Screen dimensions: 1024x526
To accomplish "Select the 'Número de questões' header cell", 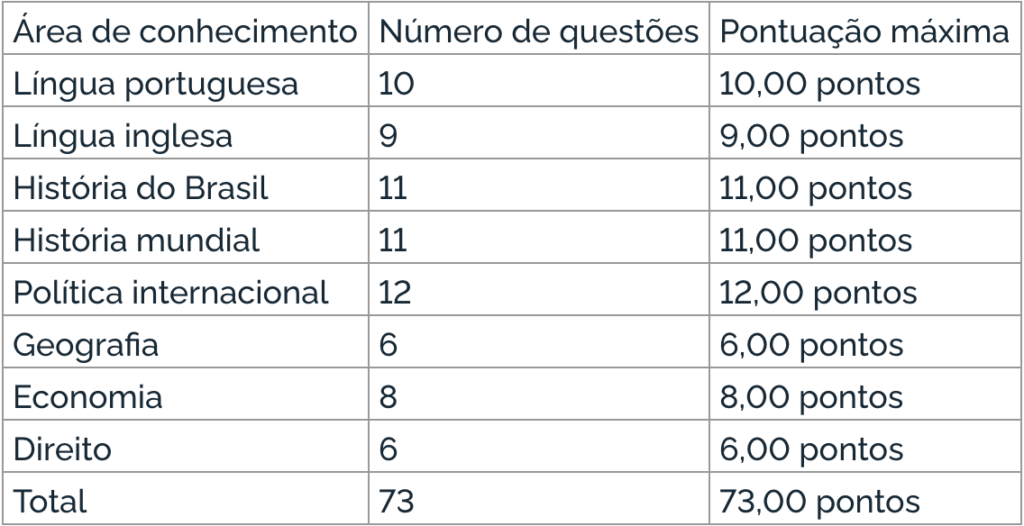I will click(539, 29).
